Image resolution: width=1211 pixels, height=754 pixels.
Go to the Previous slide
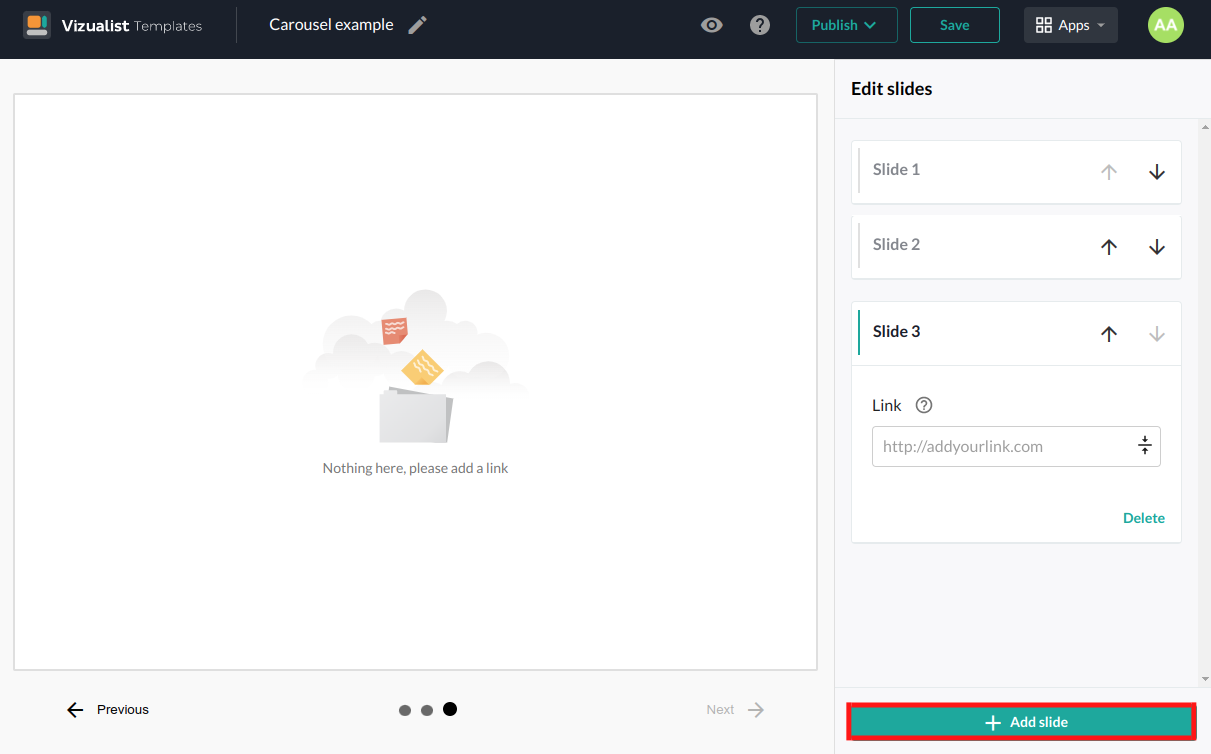tap(108, 710)
